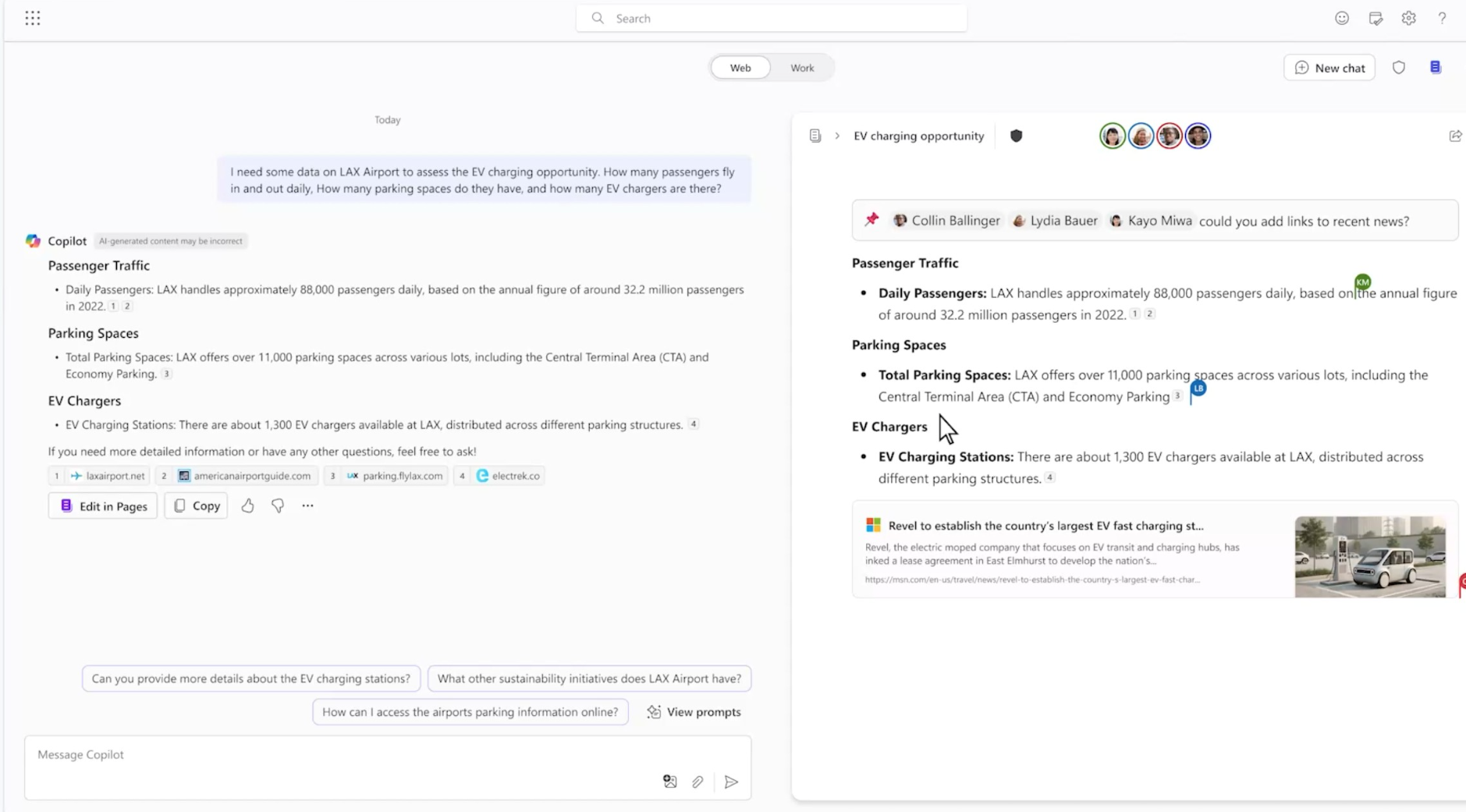The image size is (1466, 812).
Task: Dislike the response with thumbs down
Action: 277,505
